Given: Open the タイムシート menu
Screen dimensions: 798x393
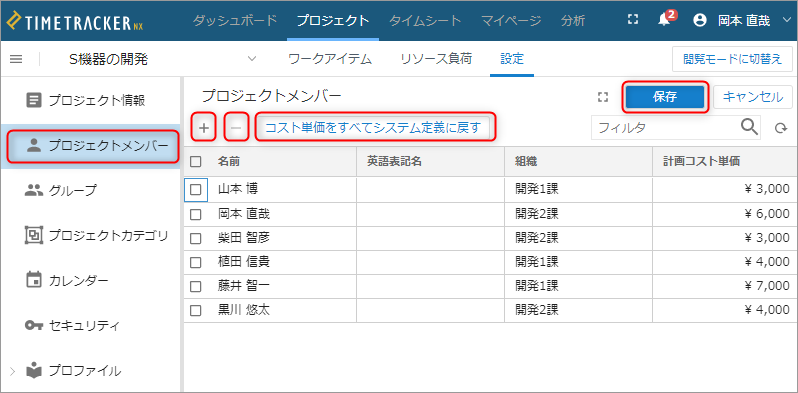Looking at the screenshot, I should (x=425, y=20).
